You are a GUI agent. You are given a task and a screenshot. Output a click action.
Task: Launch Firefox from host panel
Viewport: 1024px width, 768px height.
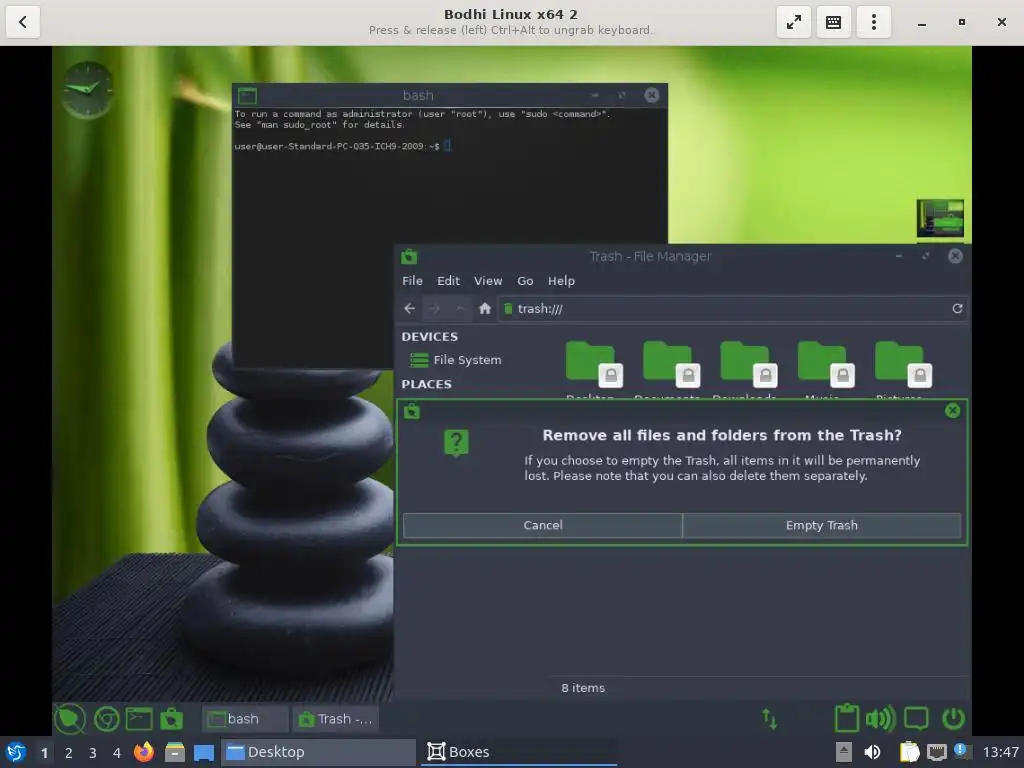pyautogui.click(x=144, y=752)
